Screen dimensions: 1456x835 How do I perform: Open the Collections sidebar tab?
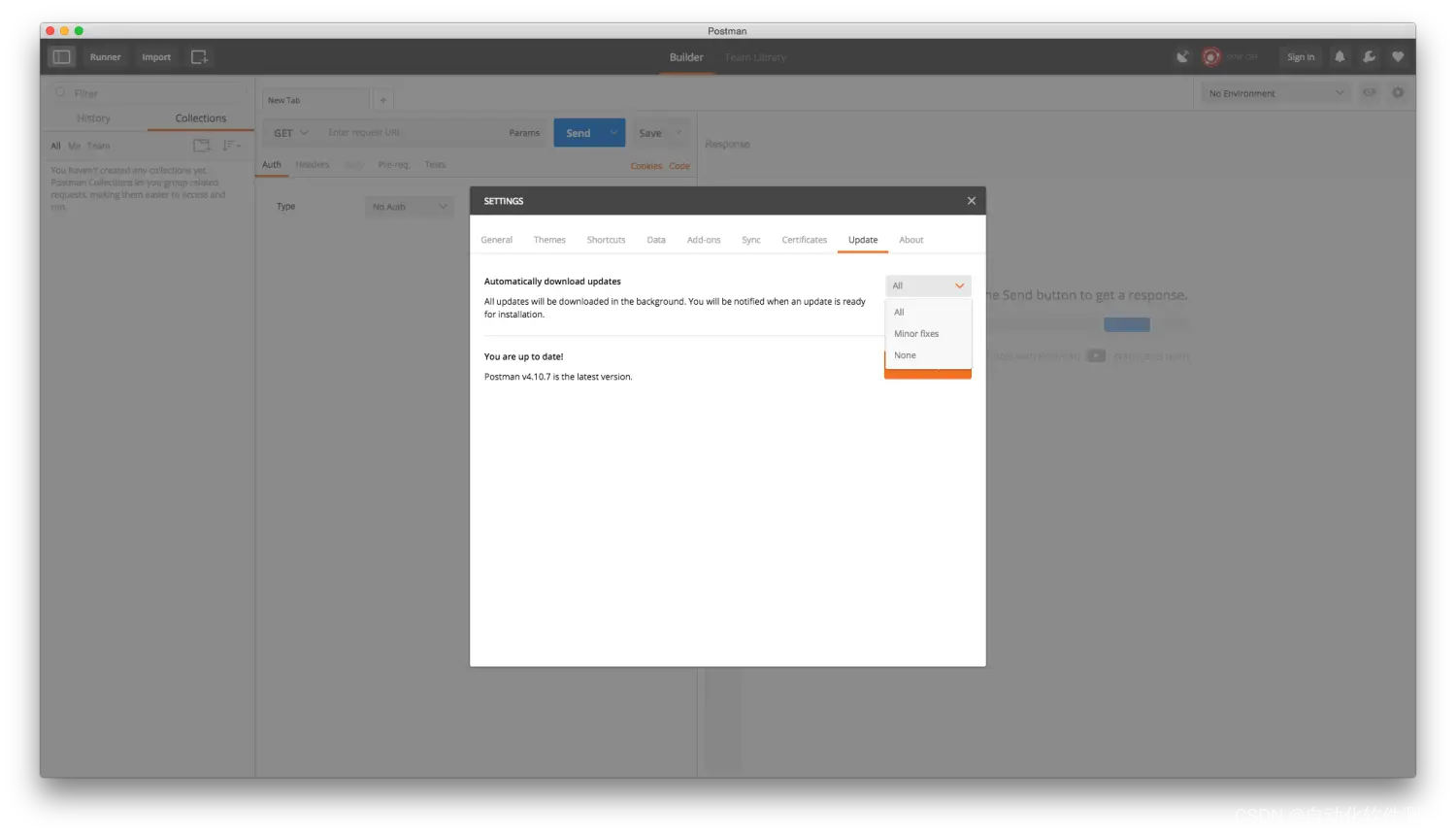coord(201,118)
